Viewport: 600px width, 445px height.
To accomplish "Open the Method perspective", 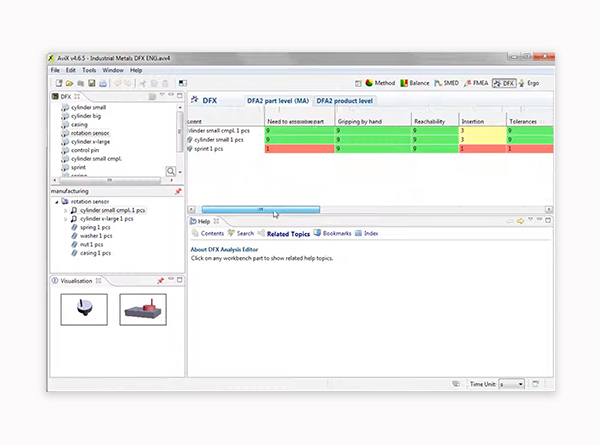I will (x=384, y=83).
